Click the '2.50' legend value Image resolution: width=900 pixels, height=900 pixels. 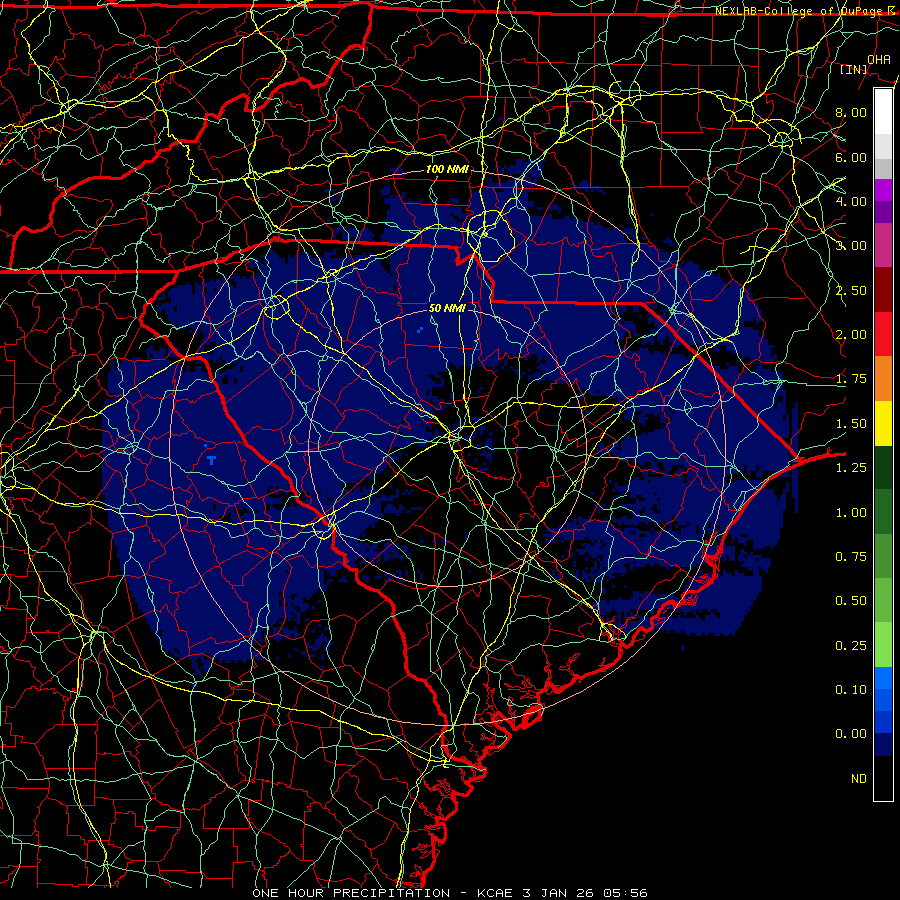[x=850, y=290]
